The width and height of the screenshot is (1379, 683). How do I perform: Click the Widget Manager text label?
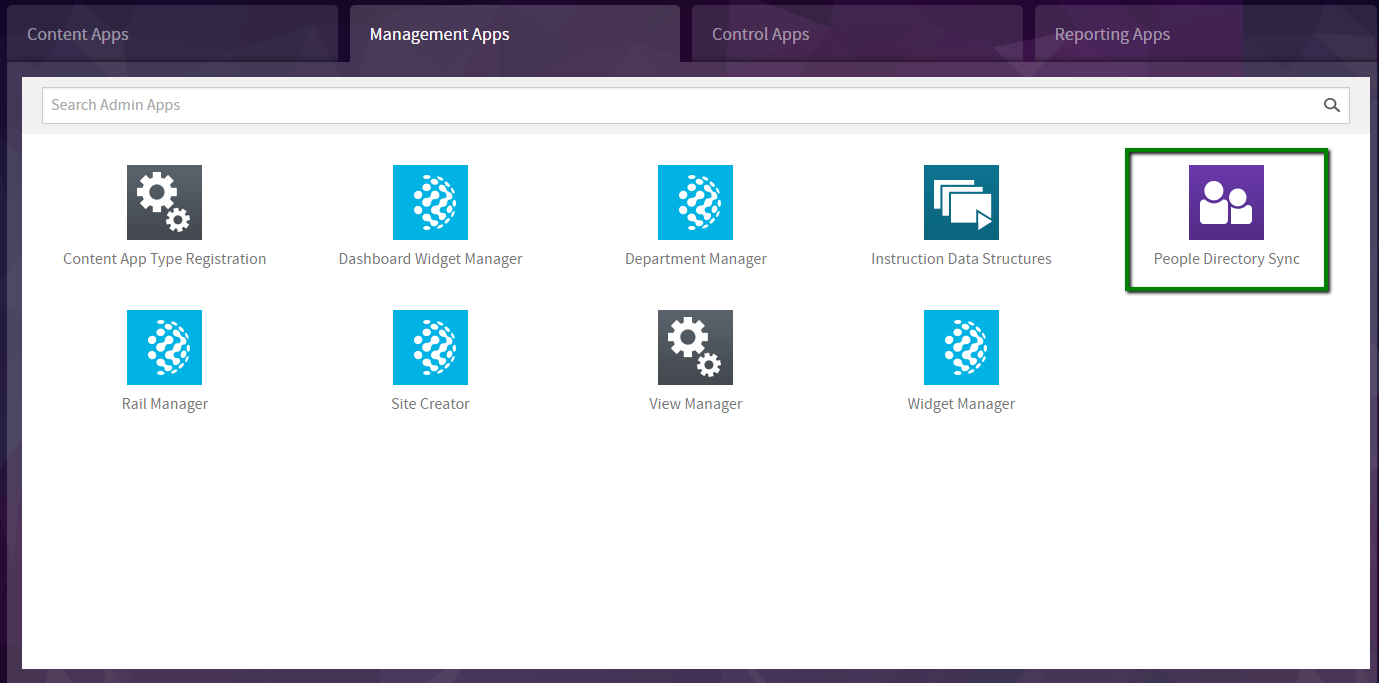click(x=961, y=404)
